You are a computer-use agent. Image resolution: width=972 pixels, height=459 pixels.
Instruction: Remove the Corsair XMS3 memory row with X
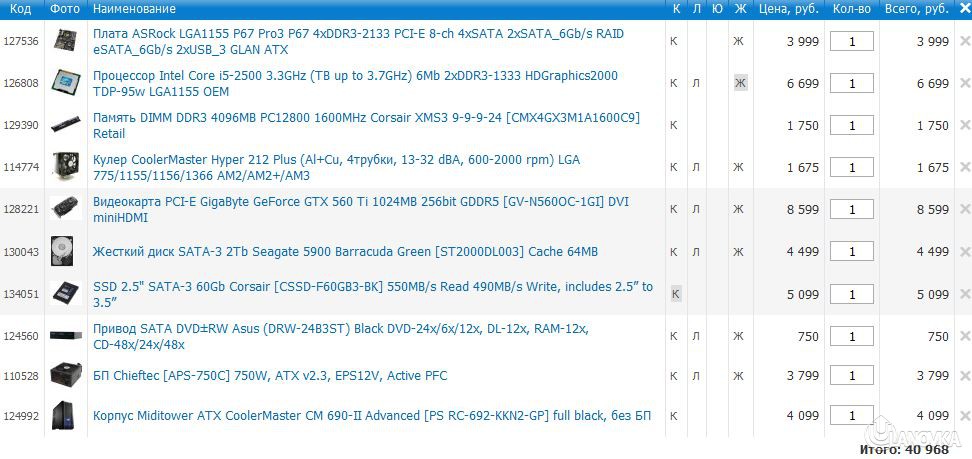(x=964, y=125)
